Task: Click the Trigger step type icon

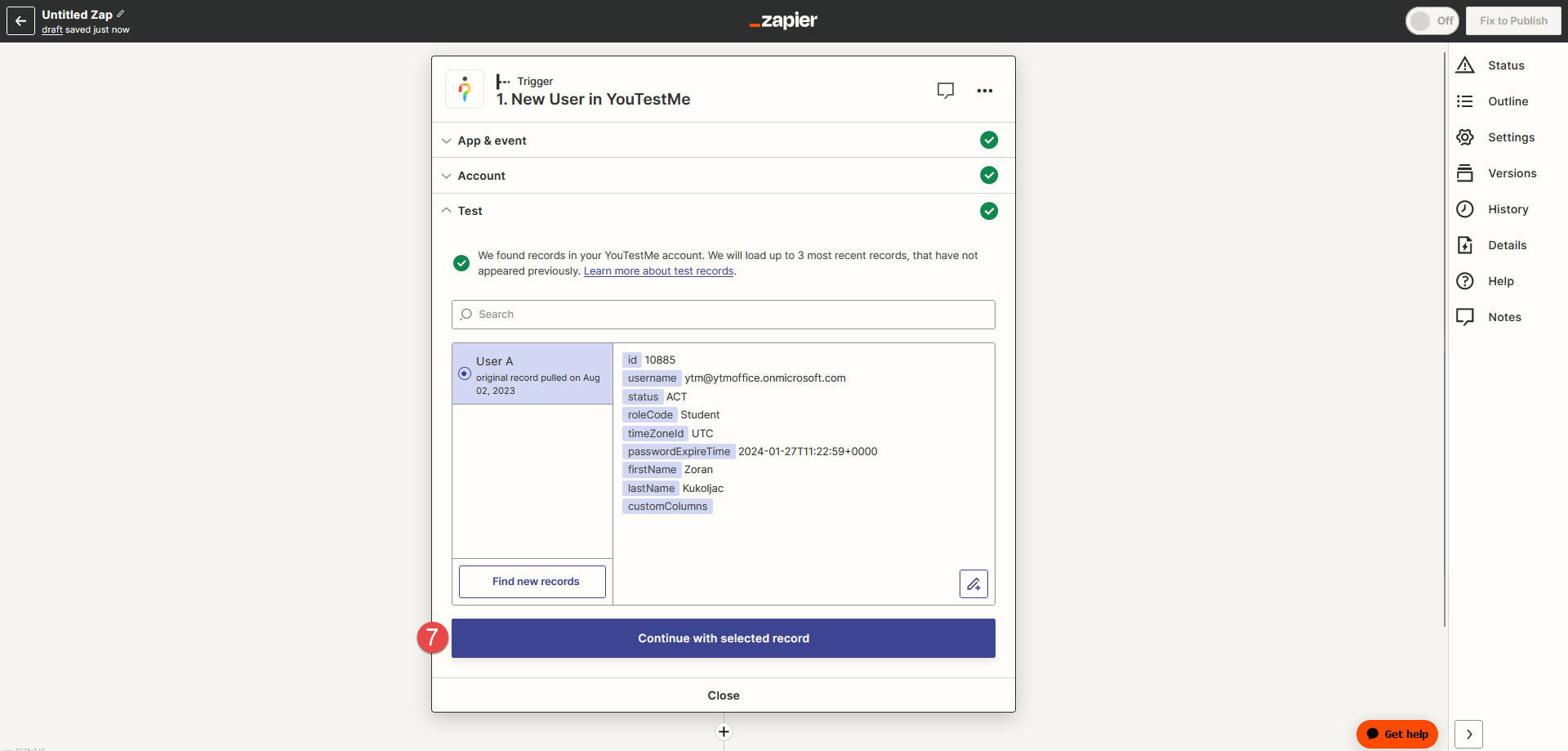Action: (x=503, y=82)
